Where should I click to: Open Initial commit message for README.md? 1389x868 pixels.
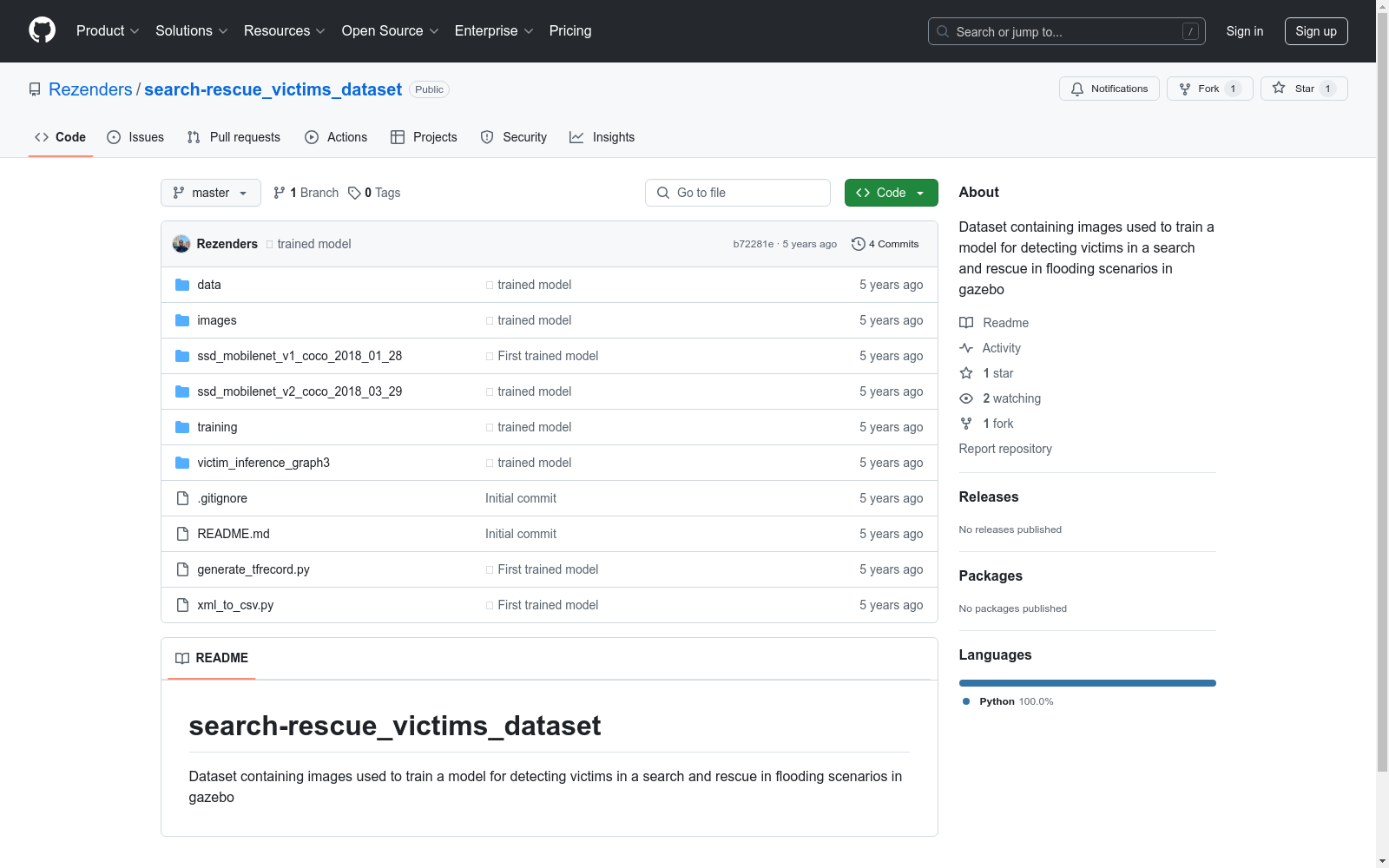(521, 534)
